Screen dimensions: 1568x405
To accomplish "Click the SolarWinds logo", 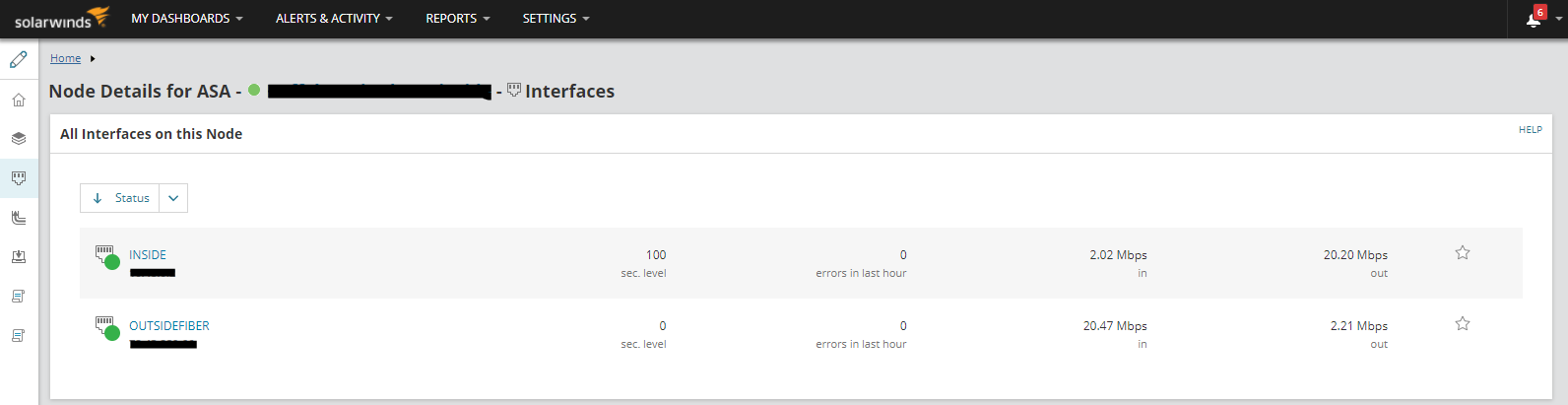I will click(x=61, y=18).
